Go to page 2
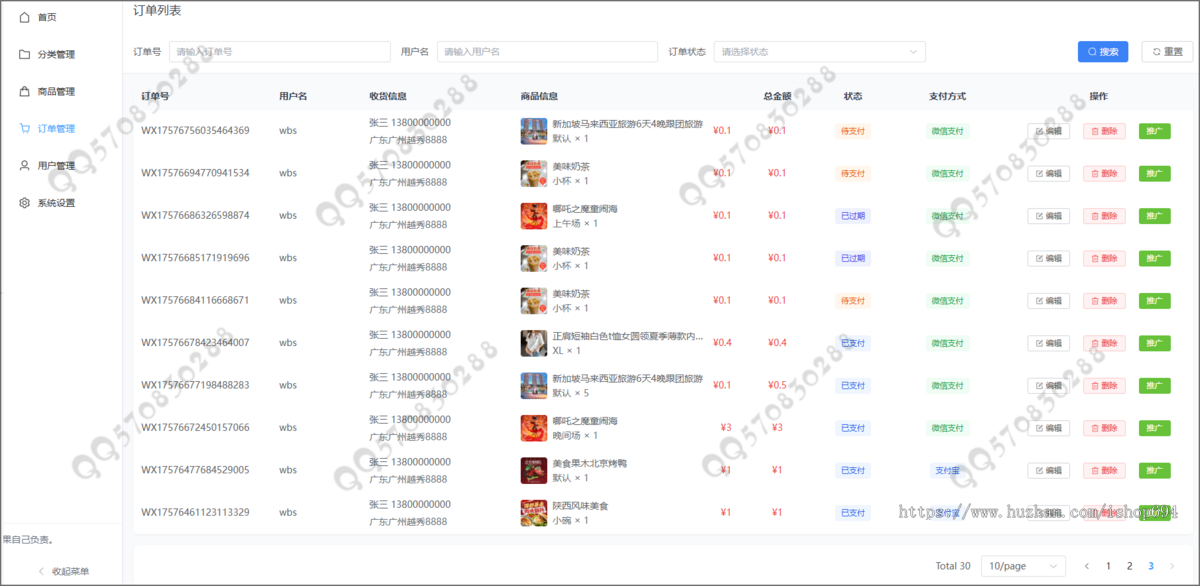The height and width of the screenshot is (586, 1200). (1130, 566)
